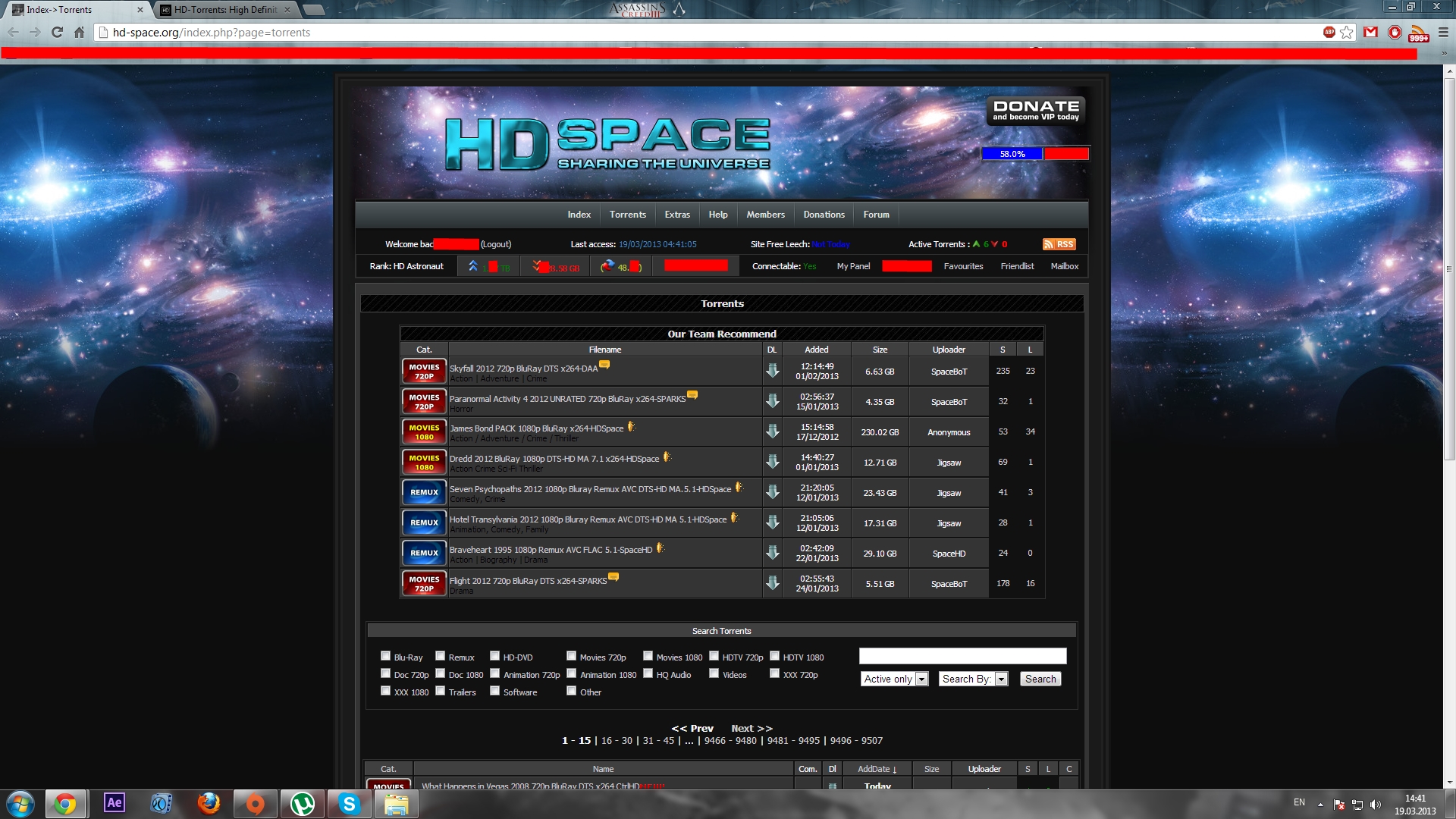Download Paranormal Activity 4 torrent arrow
1456x819 pixels.
coord(772,401)
